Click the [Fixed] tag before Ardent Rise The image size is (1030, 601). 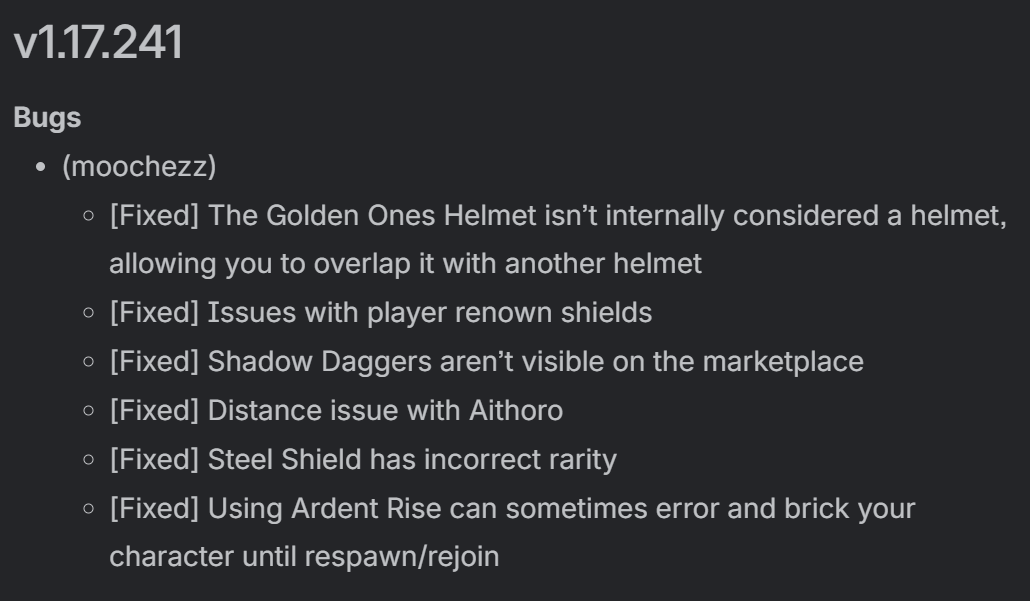pos(154,509)
